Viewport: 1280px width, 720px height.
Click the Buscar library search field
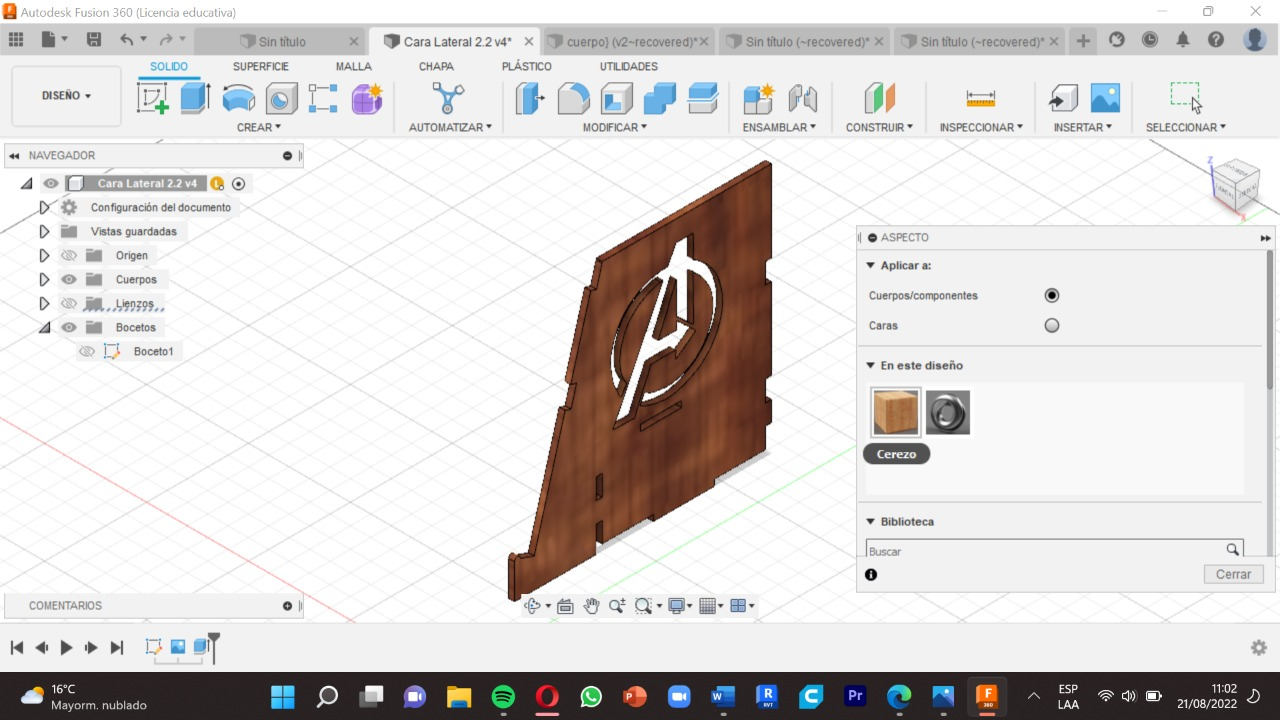[1055, 550]
